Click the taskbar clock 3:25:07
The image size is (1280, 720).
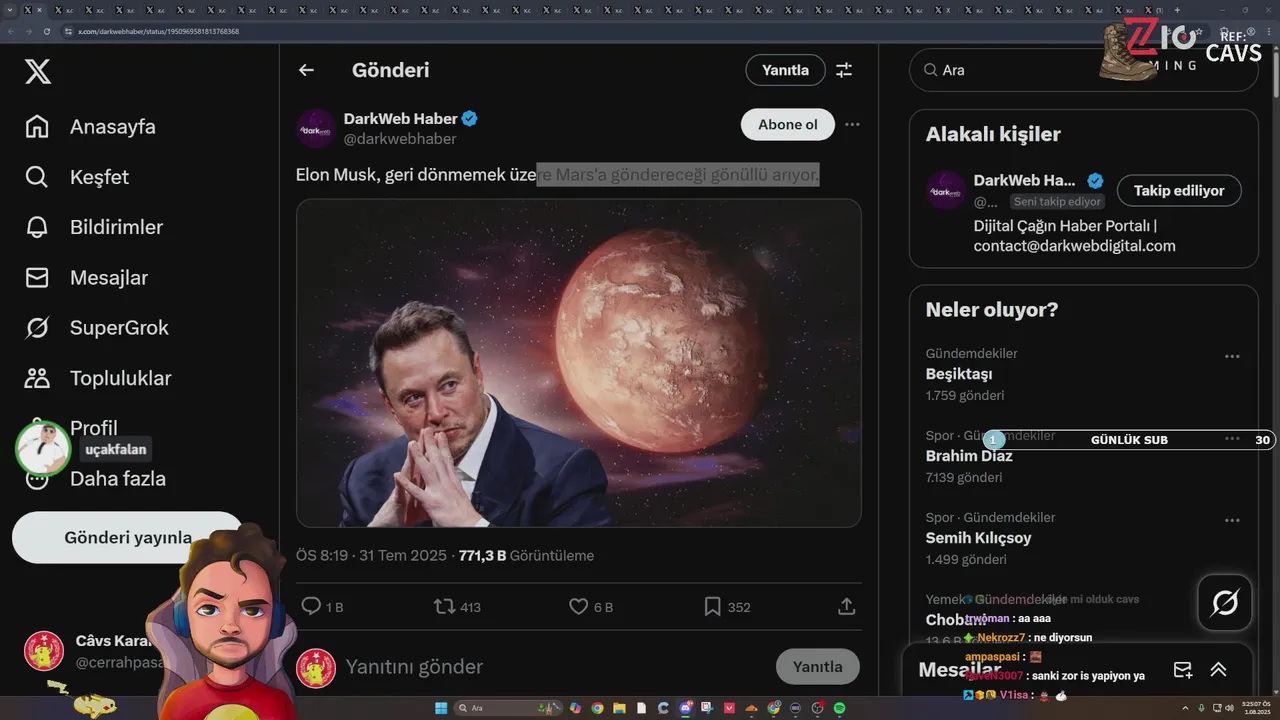click(x=1255, y=708)
